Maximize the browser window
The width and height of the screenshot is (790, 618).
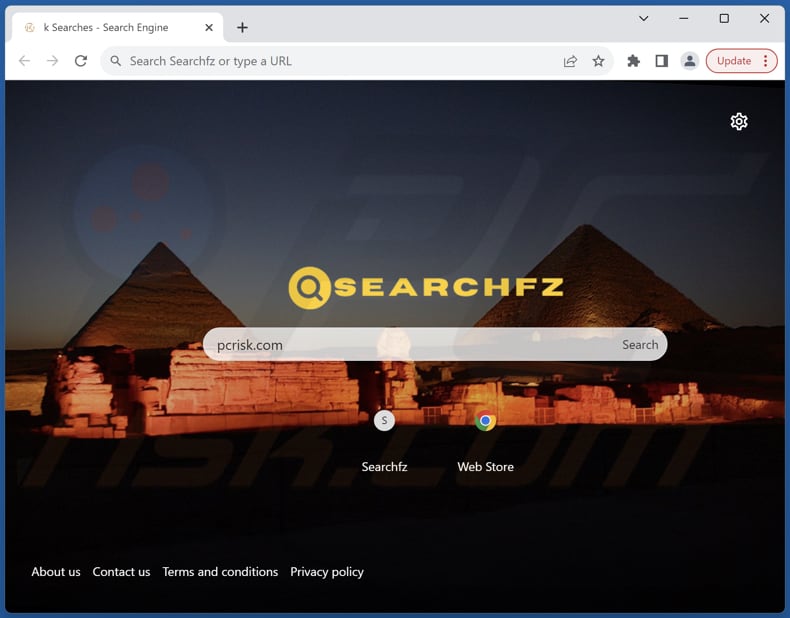(724, 19)
